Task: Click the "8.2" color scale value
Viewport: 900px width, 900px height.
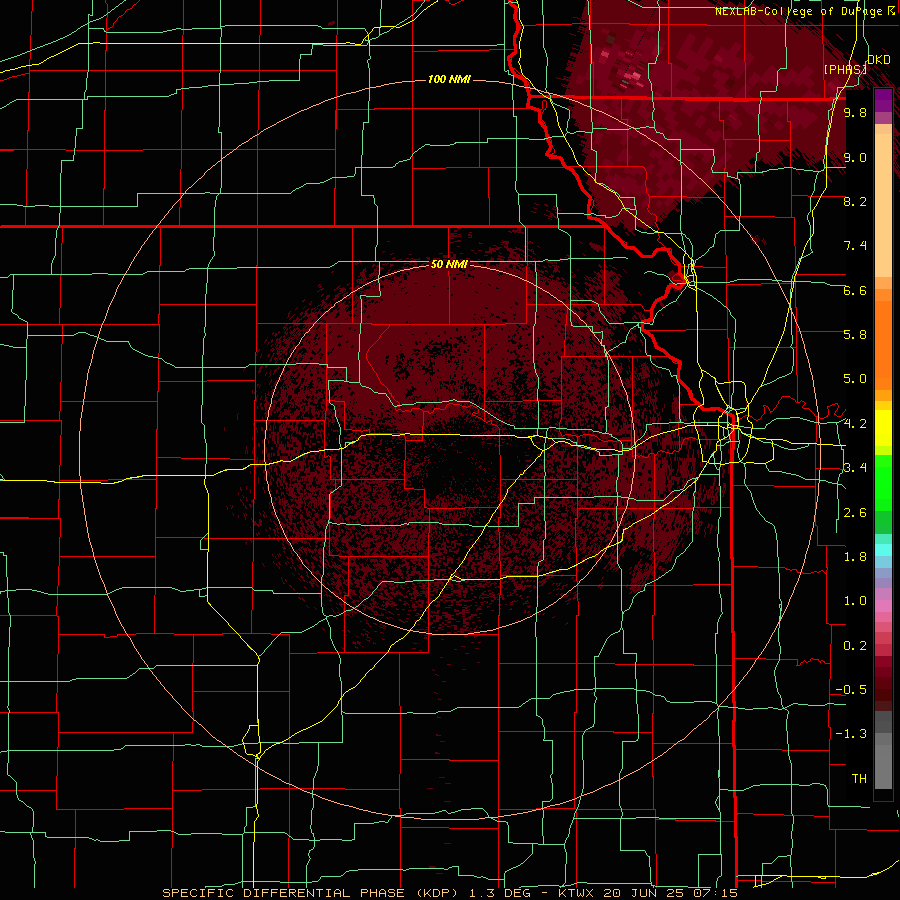Action: (855, 201)
